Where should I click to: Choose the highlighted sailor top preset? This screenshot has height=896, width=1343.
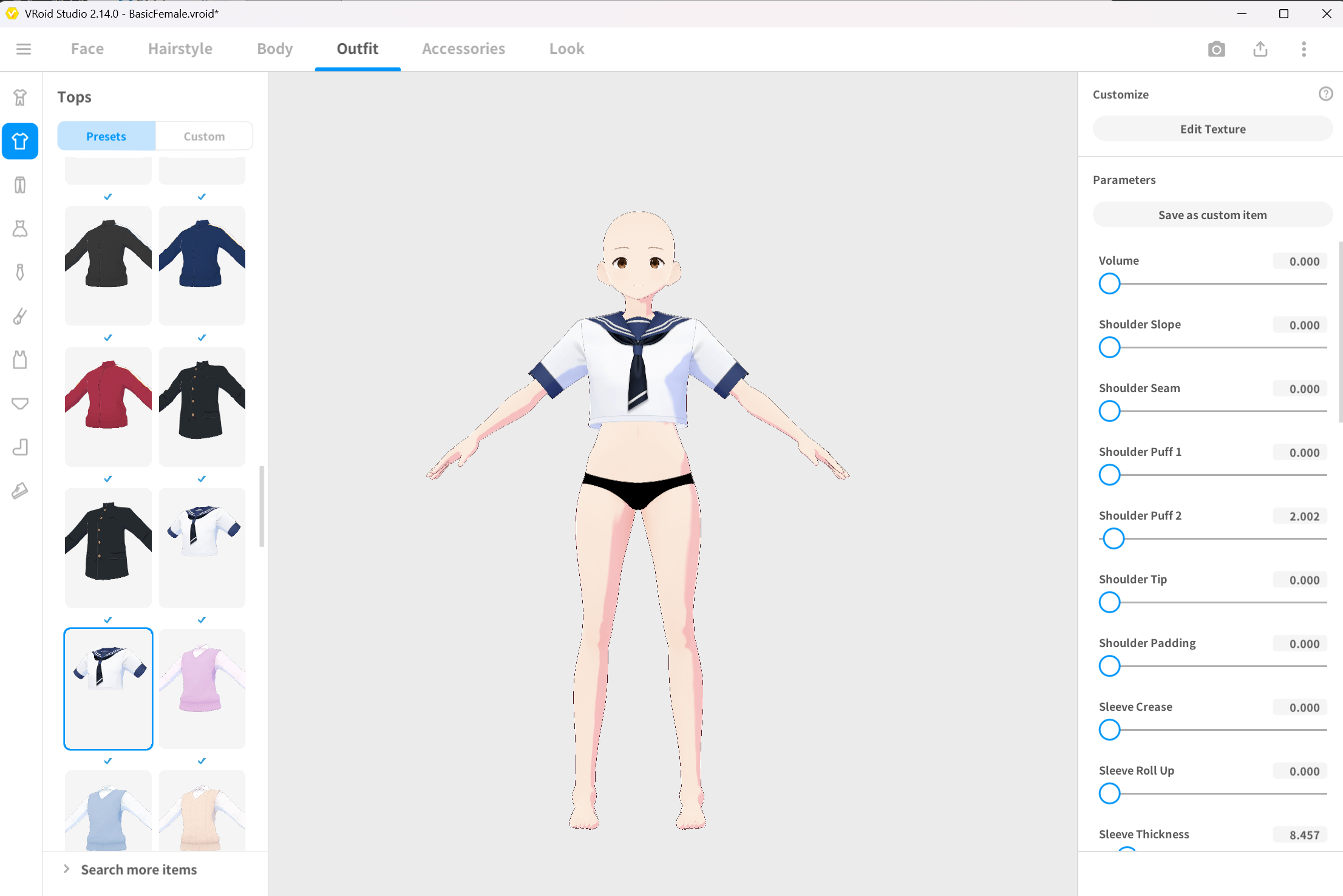[108, 689]
